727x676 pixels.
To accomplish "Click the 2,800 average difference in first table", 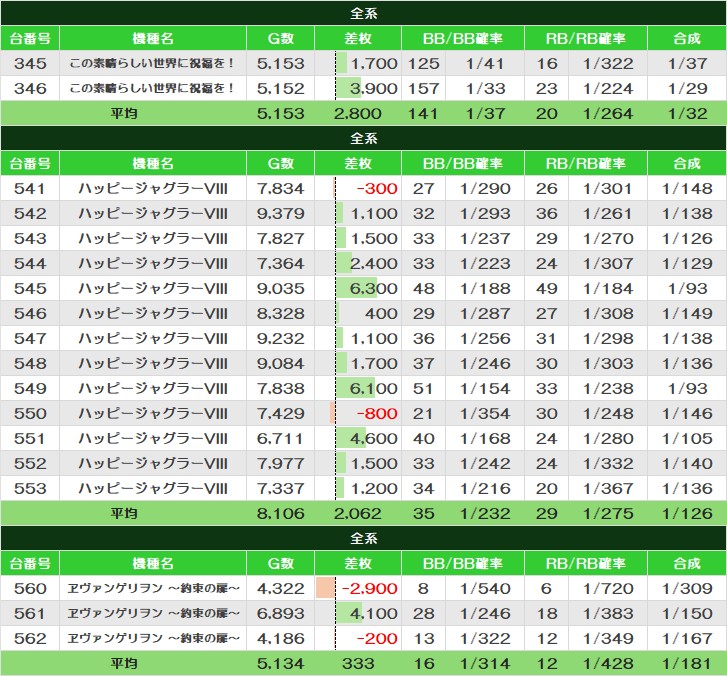I will tap(357, 114).
